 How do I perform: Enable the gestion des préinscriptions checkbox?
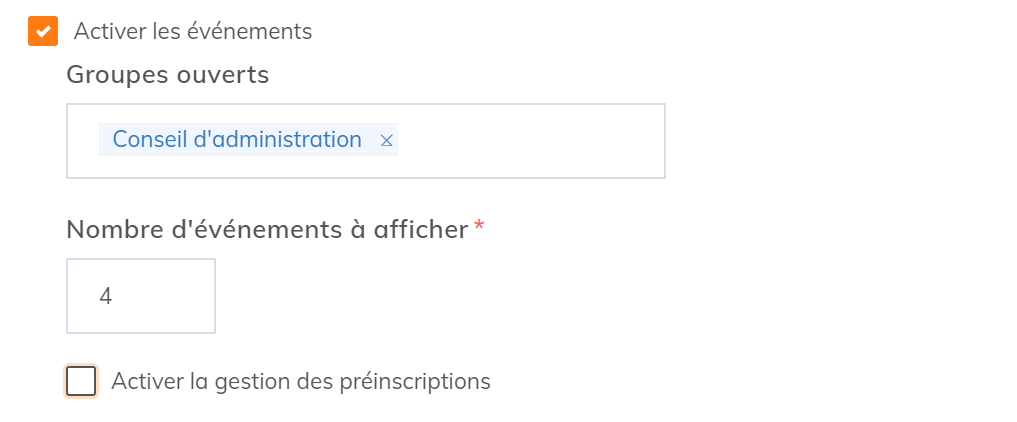click(x=81, y=381)
